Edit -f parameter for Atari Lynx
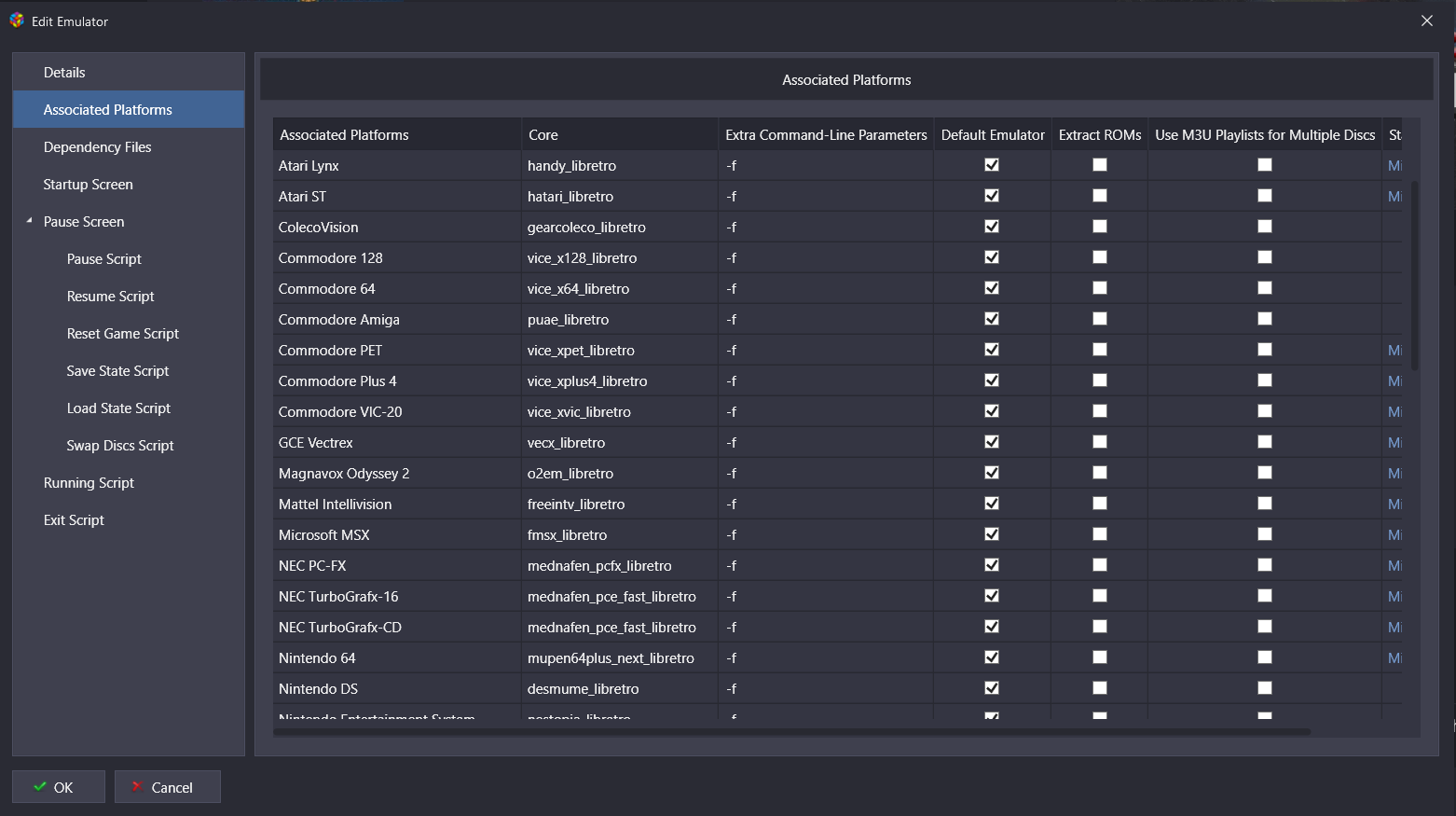The height and width of the screenshot is (816, 1456). coord(826,166)
